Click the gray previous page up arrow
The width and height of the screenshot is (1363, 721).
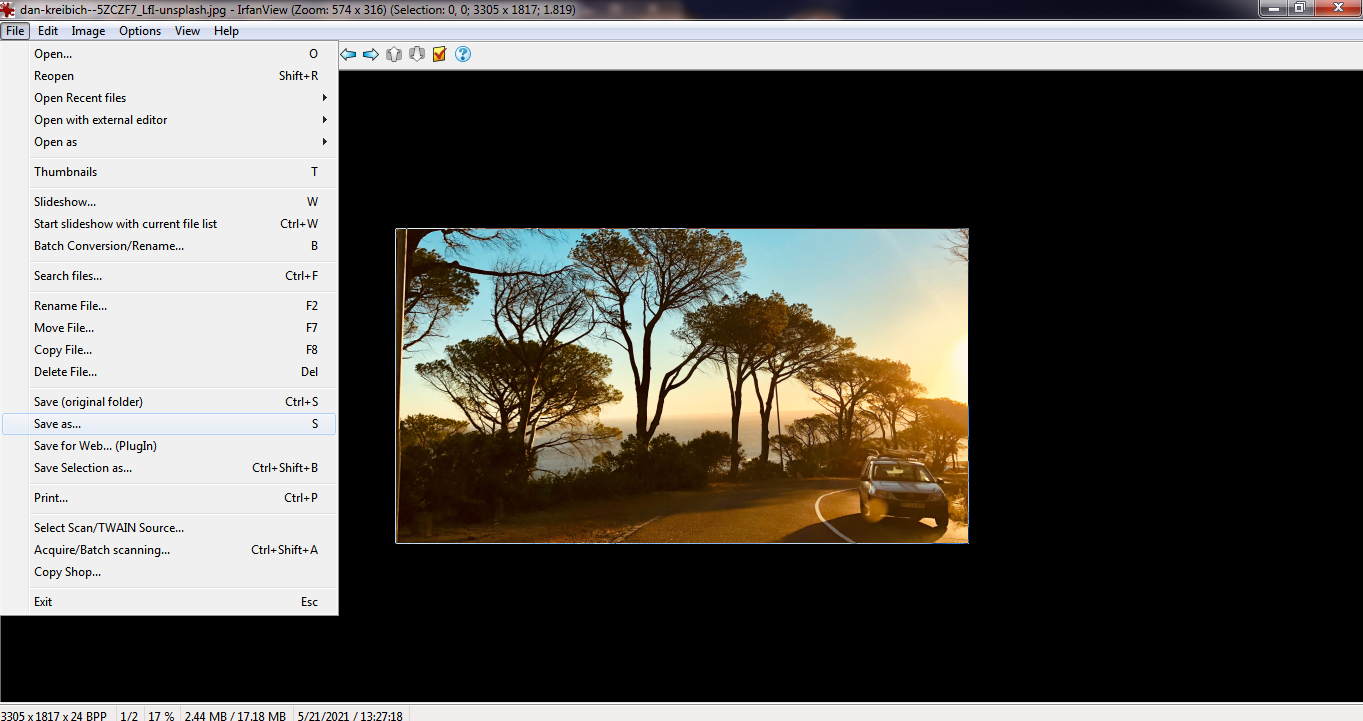coord(394,54)
